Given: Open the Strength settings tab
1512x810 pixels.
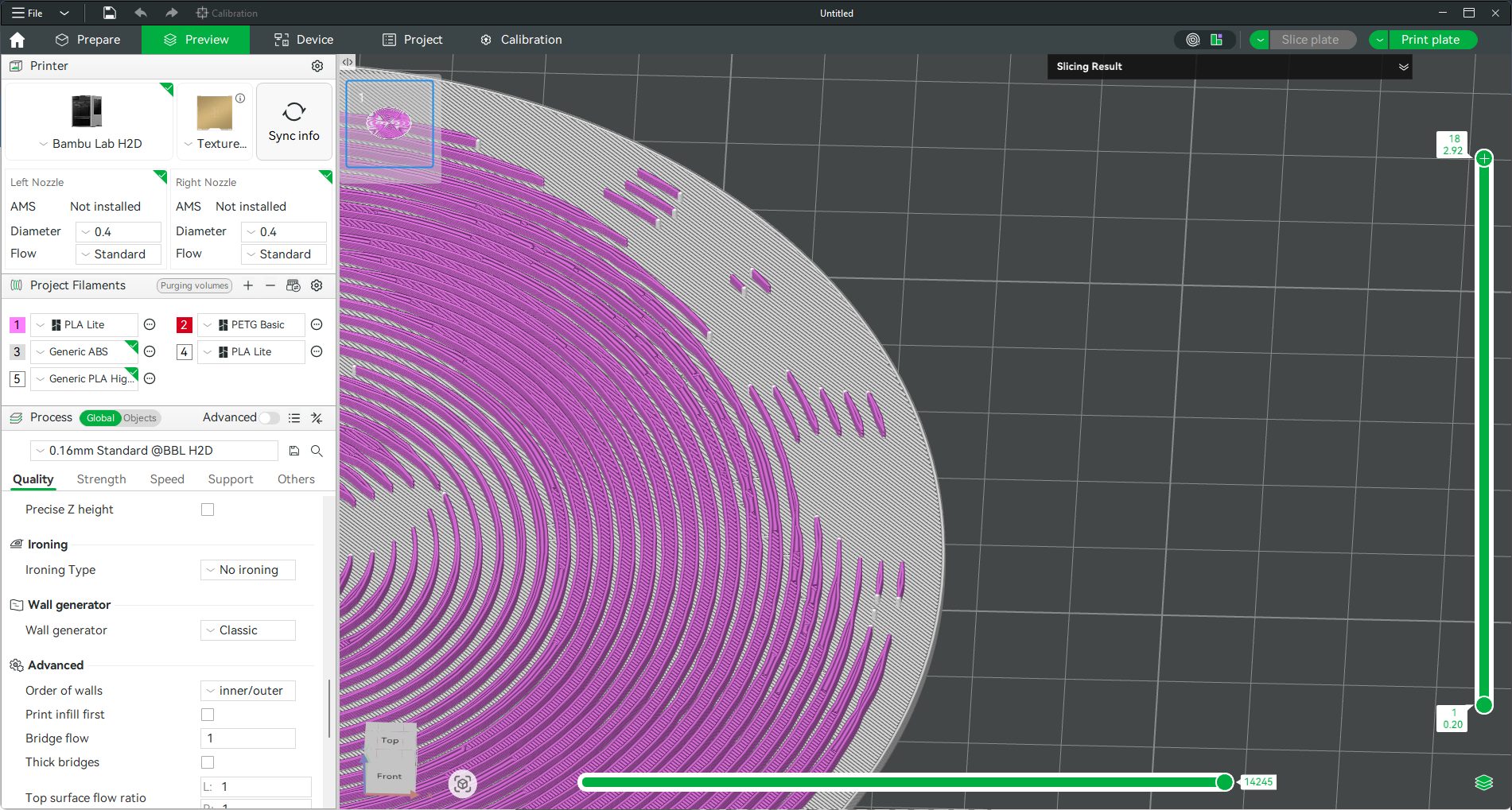Looking at the screenshot, I should pyautogui.click(x=101, y=479).
